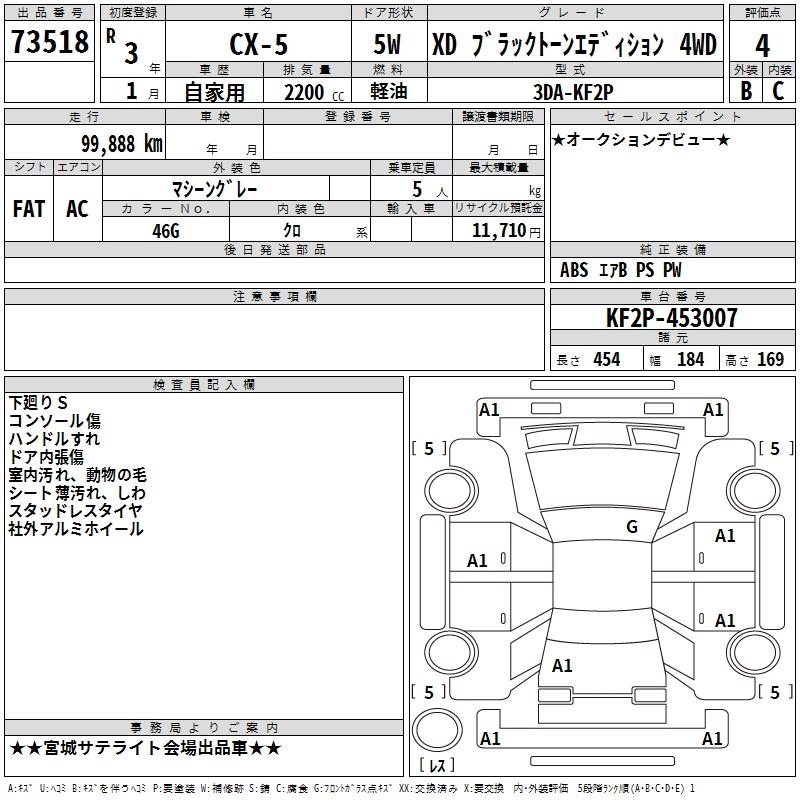This screenshot has height=800, width=800.
Task: Click chassis number KF2P-453007
Action: click(672, 318)
